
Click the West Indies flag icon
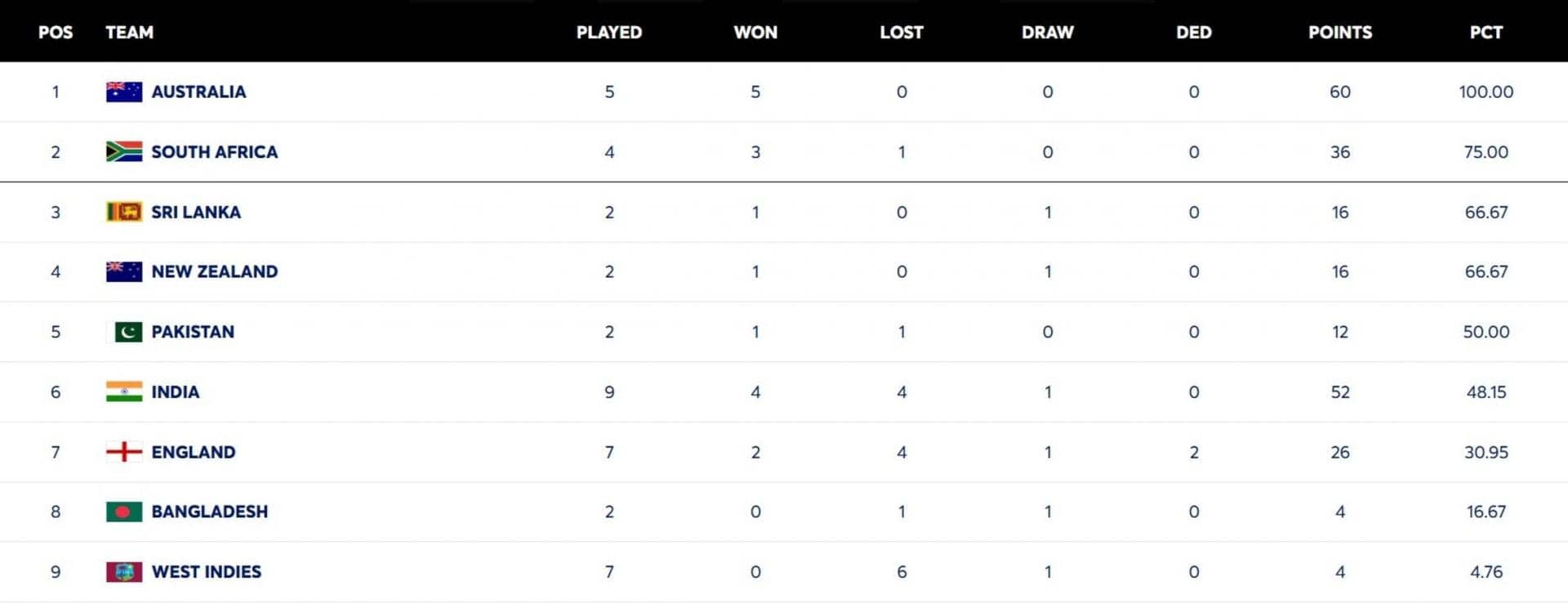tap(124, 572)
